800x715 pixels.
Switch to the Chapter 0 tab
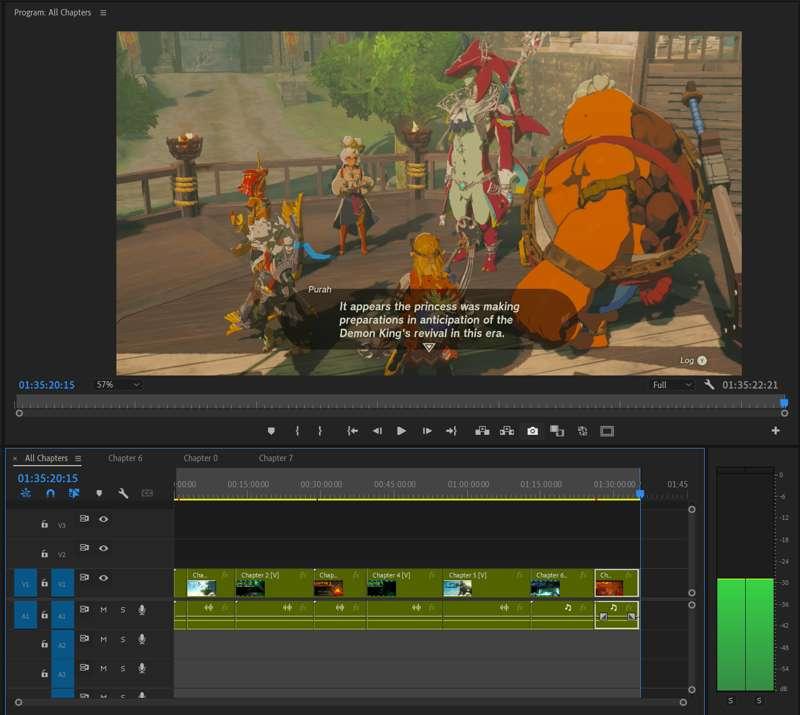point(201,458)
